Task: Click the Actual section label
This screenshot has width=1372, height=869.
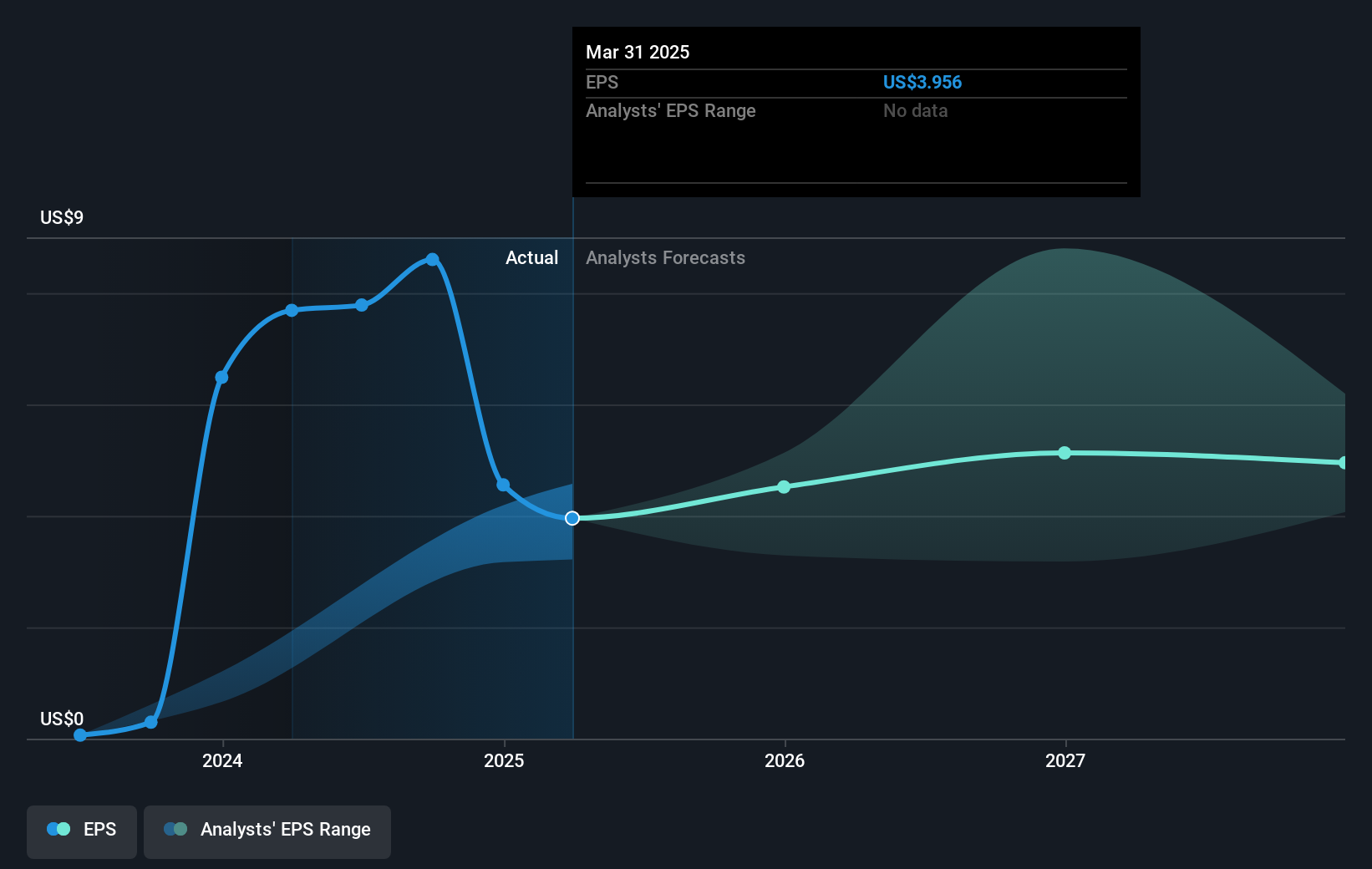Action: click(531, 257)
